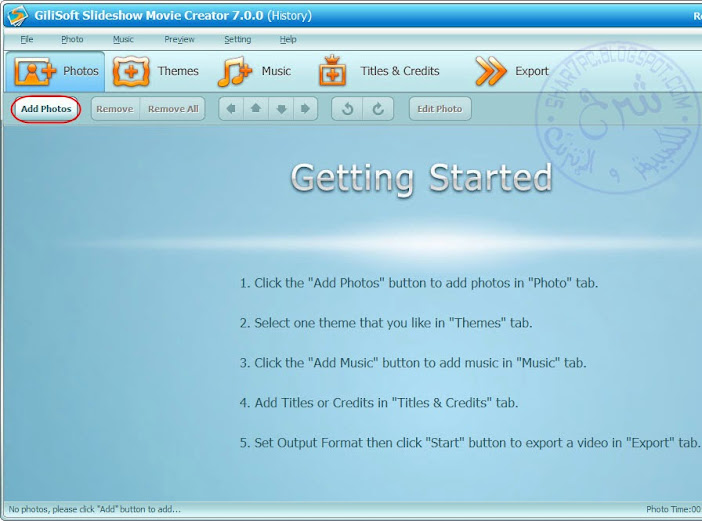Click the 'No photos, please click' status text
Image resolution: width=702 pixels, height=521 pixels.
94,509
